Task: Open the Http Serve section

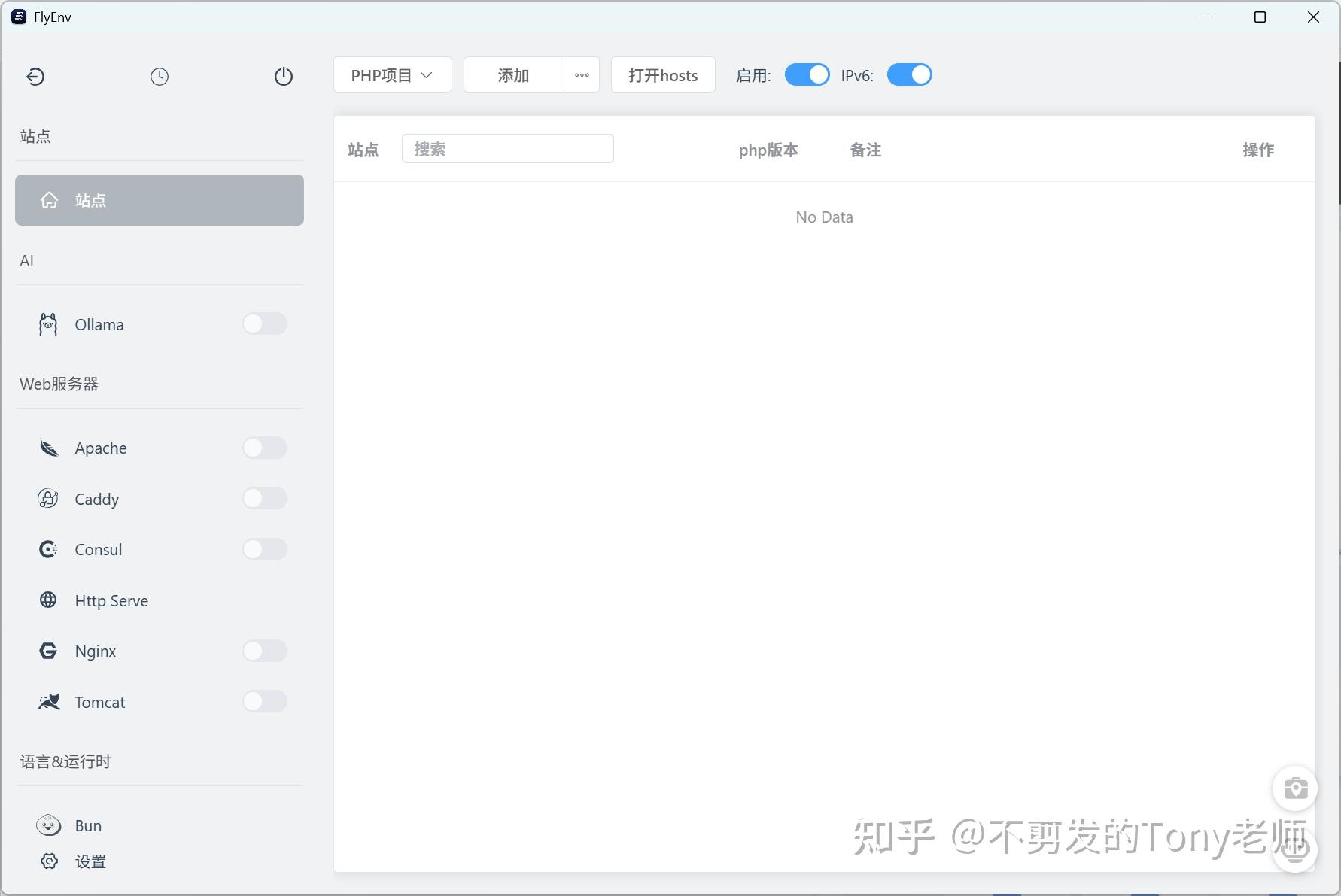Action: pos(110,600)
